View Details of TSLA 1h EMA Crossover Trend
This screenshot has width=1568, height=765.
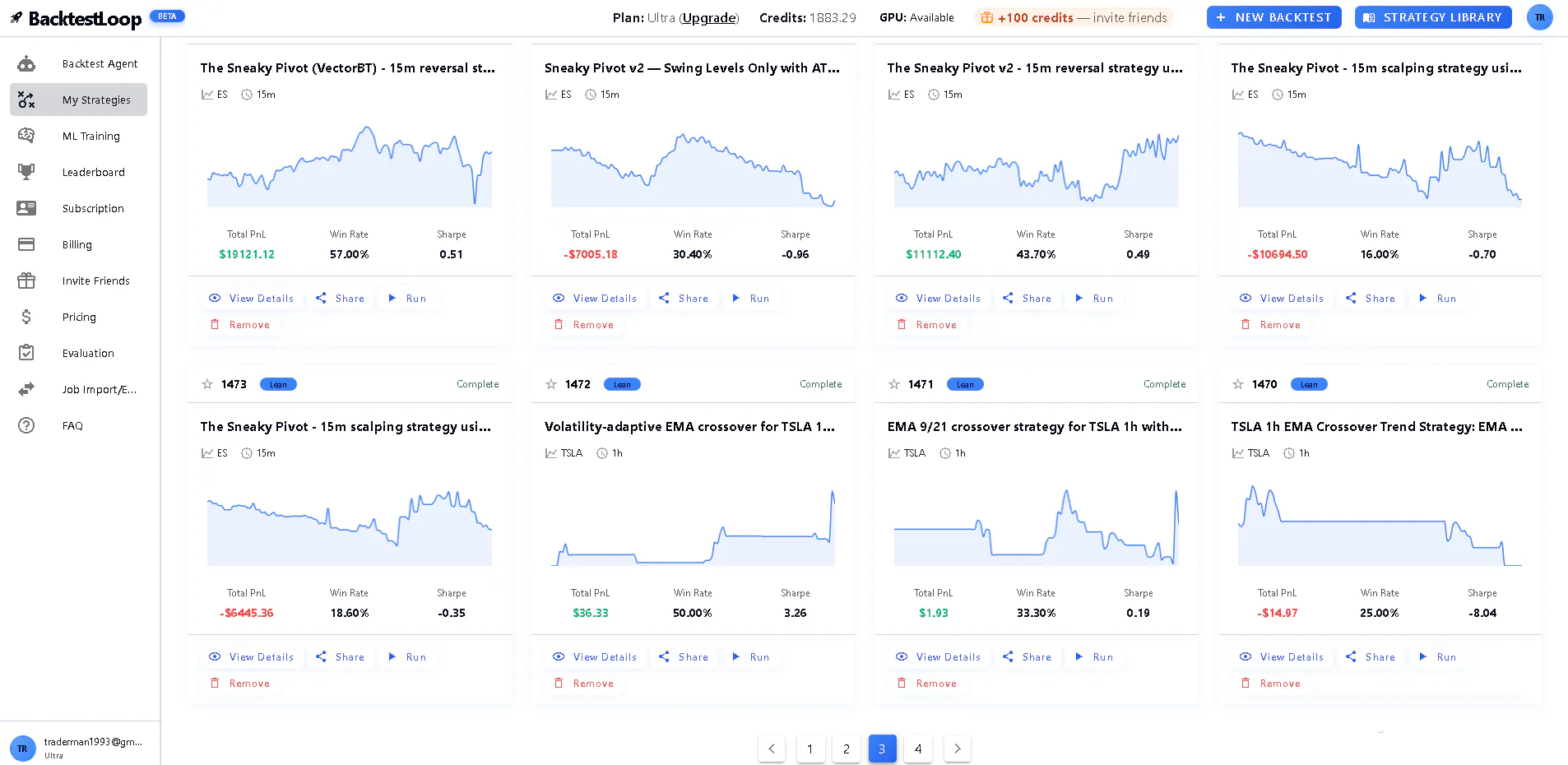(1282, 657)
